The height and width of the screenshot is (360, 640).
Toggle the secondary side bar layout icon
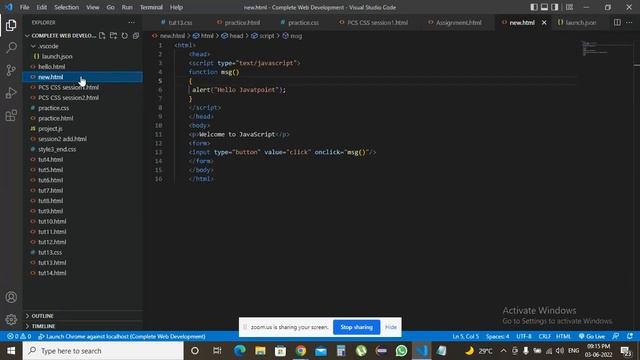point(555,7)
